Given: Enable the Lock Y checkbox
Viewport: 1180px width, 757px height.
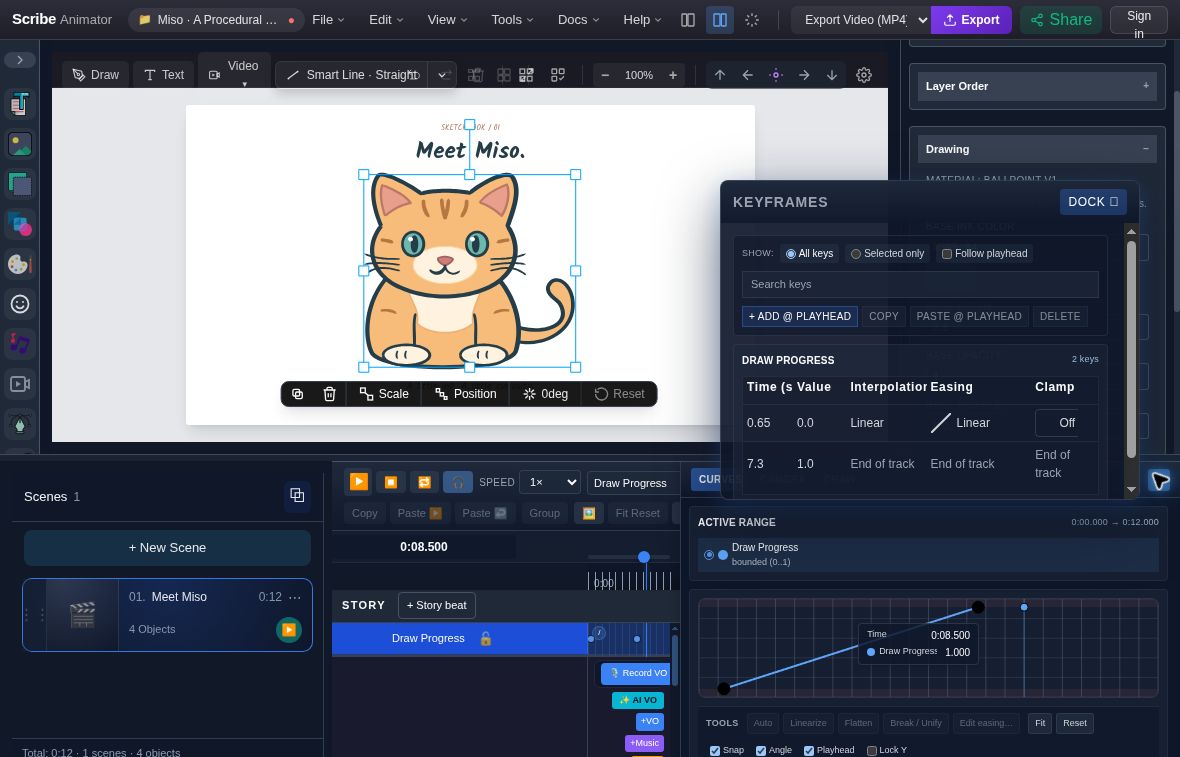Looking at the screenshot, I should [871, 750].
